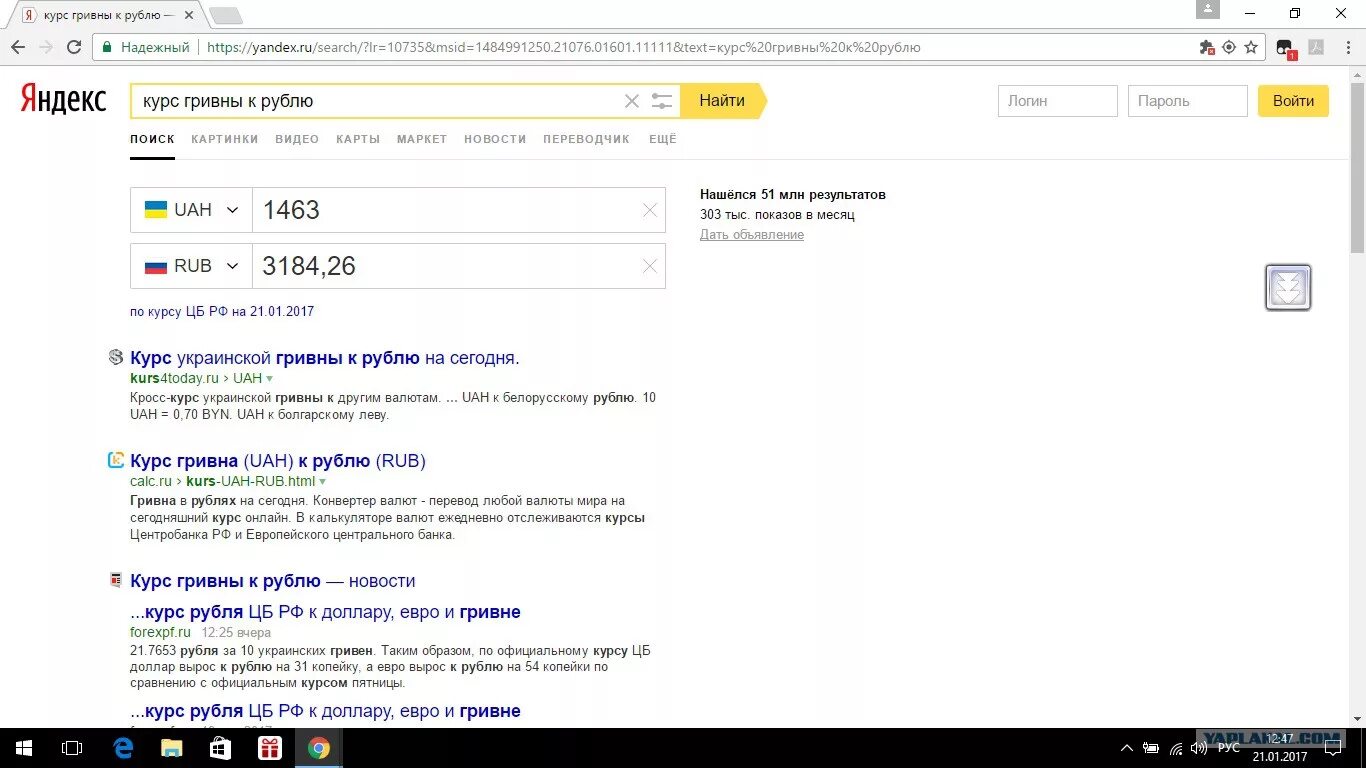1366x768 pixels.
Task: Click the РУС language indicator
Action: pyautogui.click(x=1229, y=748)
